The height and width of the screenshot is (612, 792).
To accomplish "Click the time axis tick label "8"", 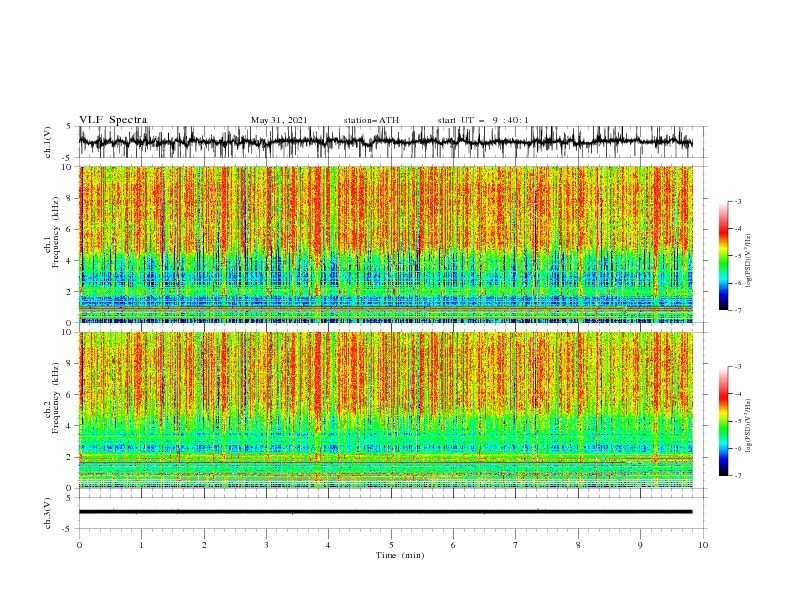I will [x=578, y=545].
